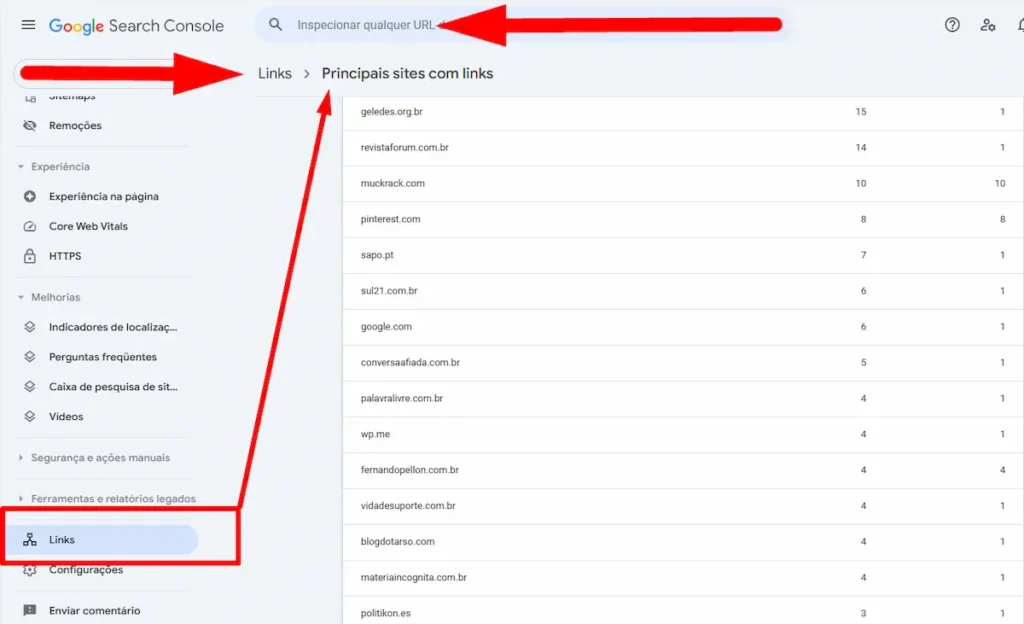Open the Vídeos report
Screen dimensions: 1024x624
(66, 416)
